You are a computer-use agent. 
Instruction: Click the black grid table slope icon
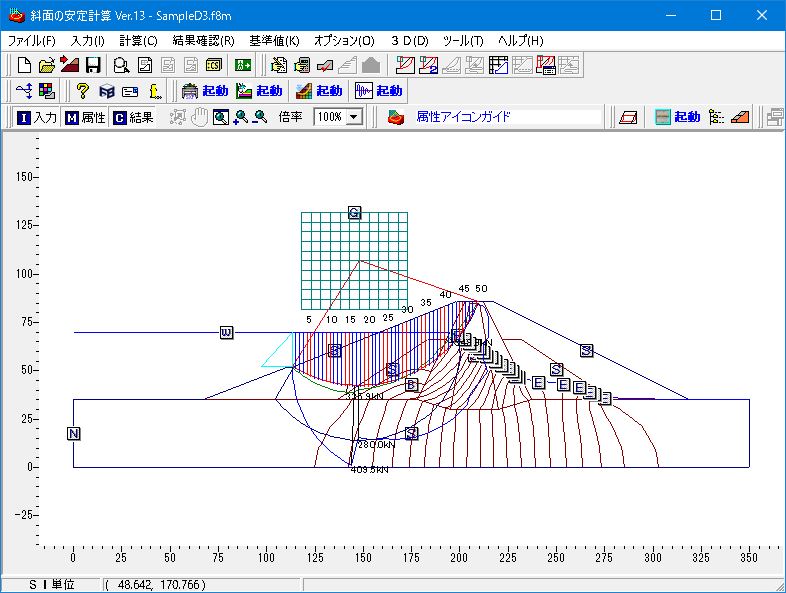click(x=498, y=65)
